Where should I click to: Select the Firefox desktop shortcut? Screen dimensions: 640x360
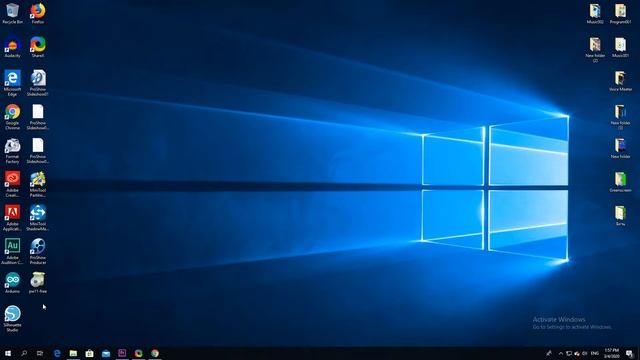click(x=38, y=13)
